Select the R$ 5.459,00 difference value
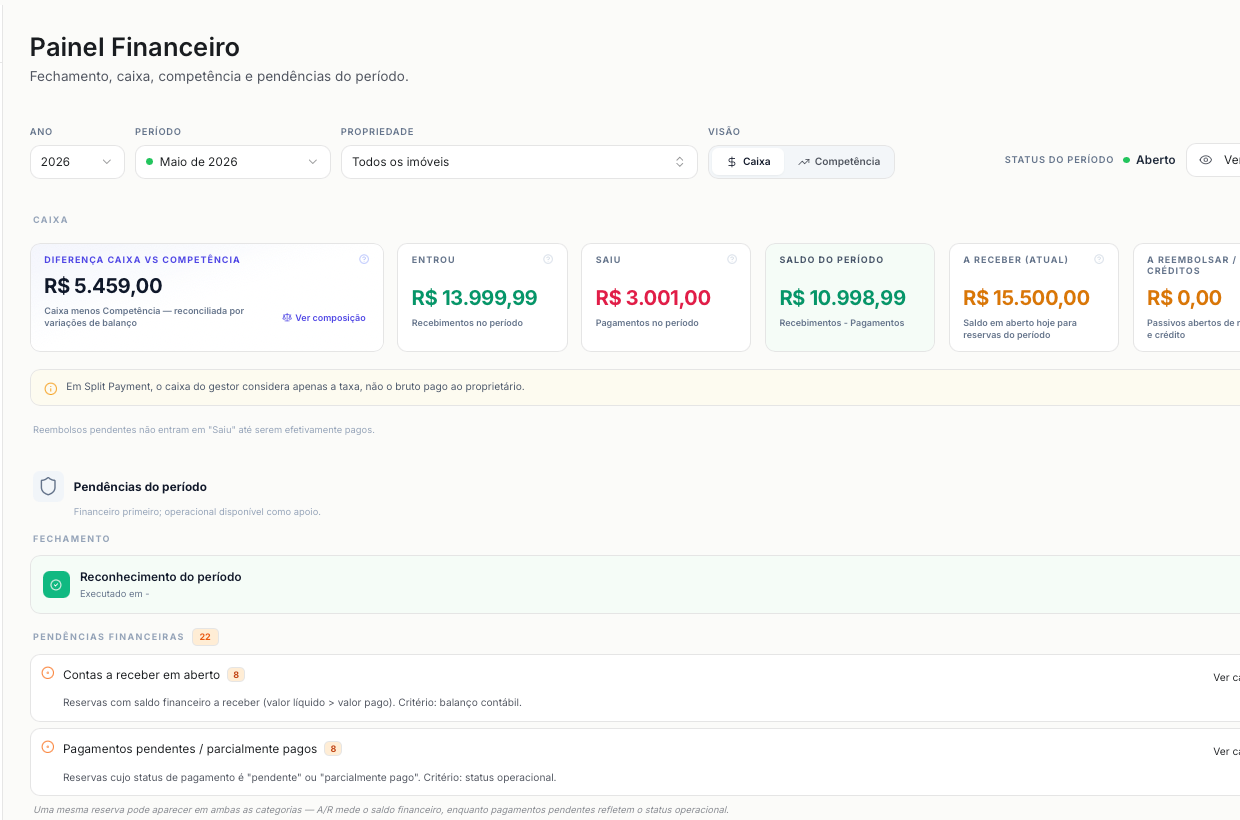 [103, 286]
